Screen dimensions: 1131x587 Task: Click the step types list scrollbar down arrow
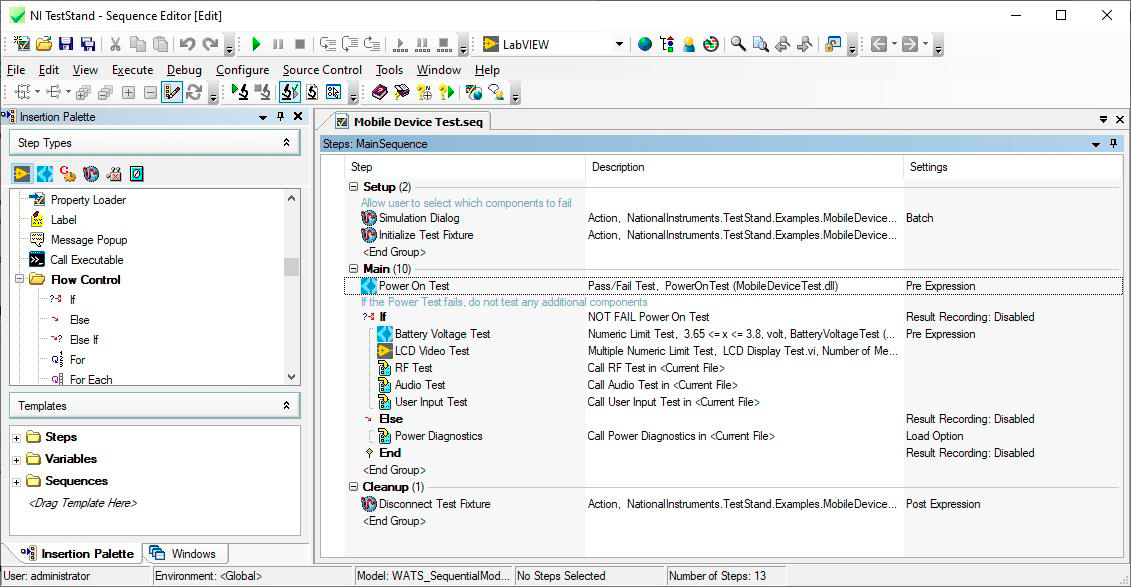[x=291, y=376]
